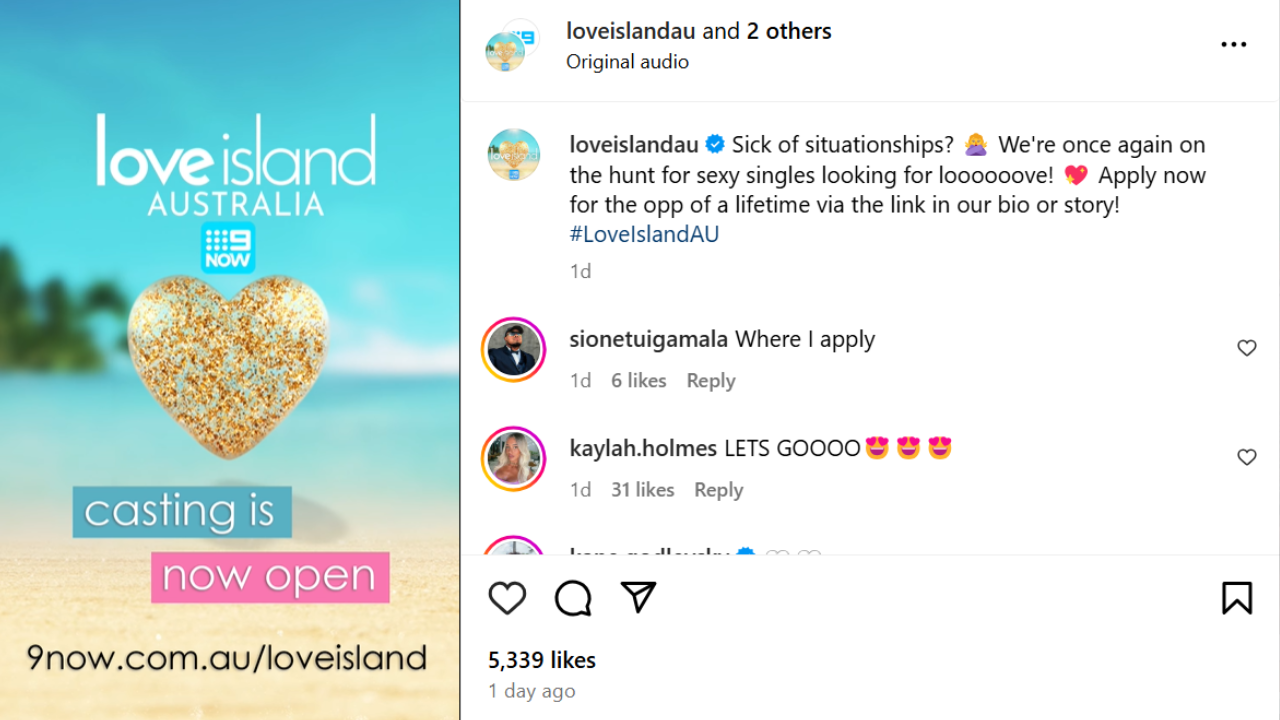Screen dimensions: 1280x720
Task: Unsave the post via the bookmark toggle
Action: [x=1236, y=597]
